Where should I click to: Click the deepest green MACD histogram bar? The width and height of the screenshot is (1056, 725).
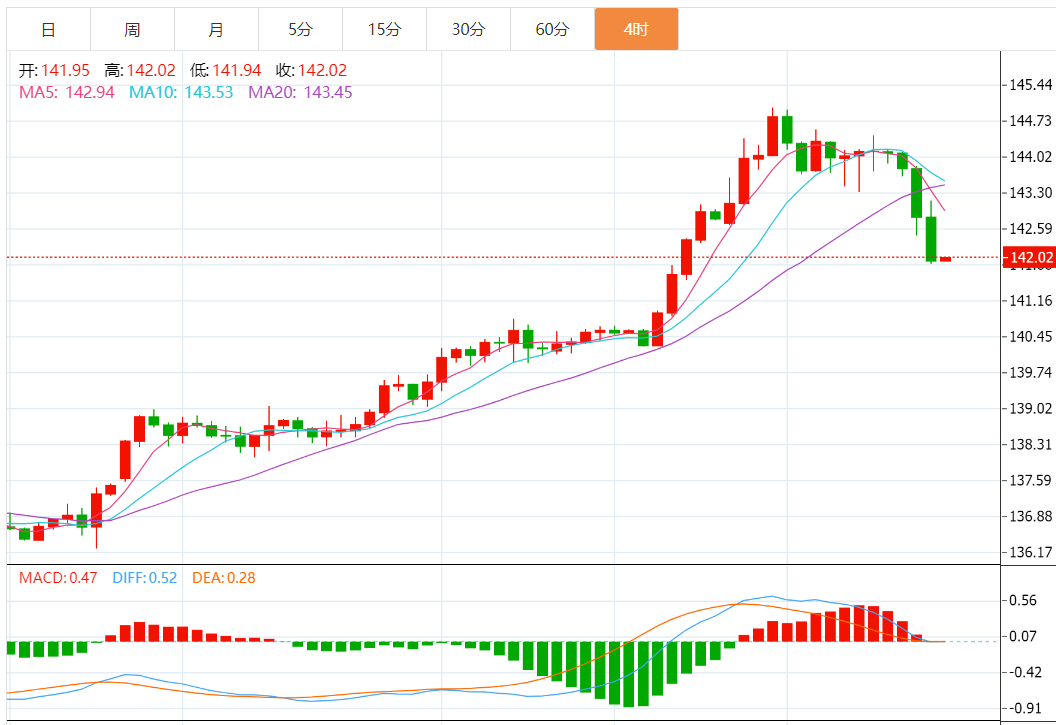point(628,674)
